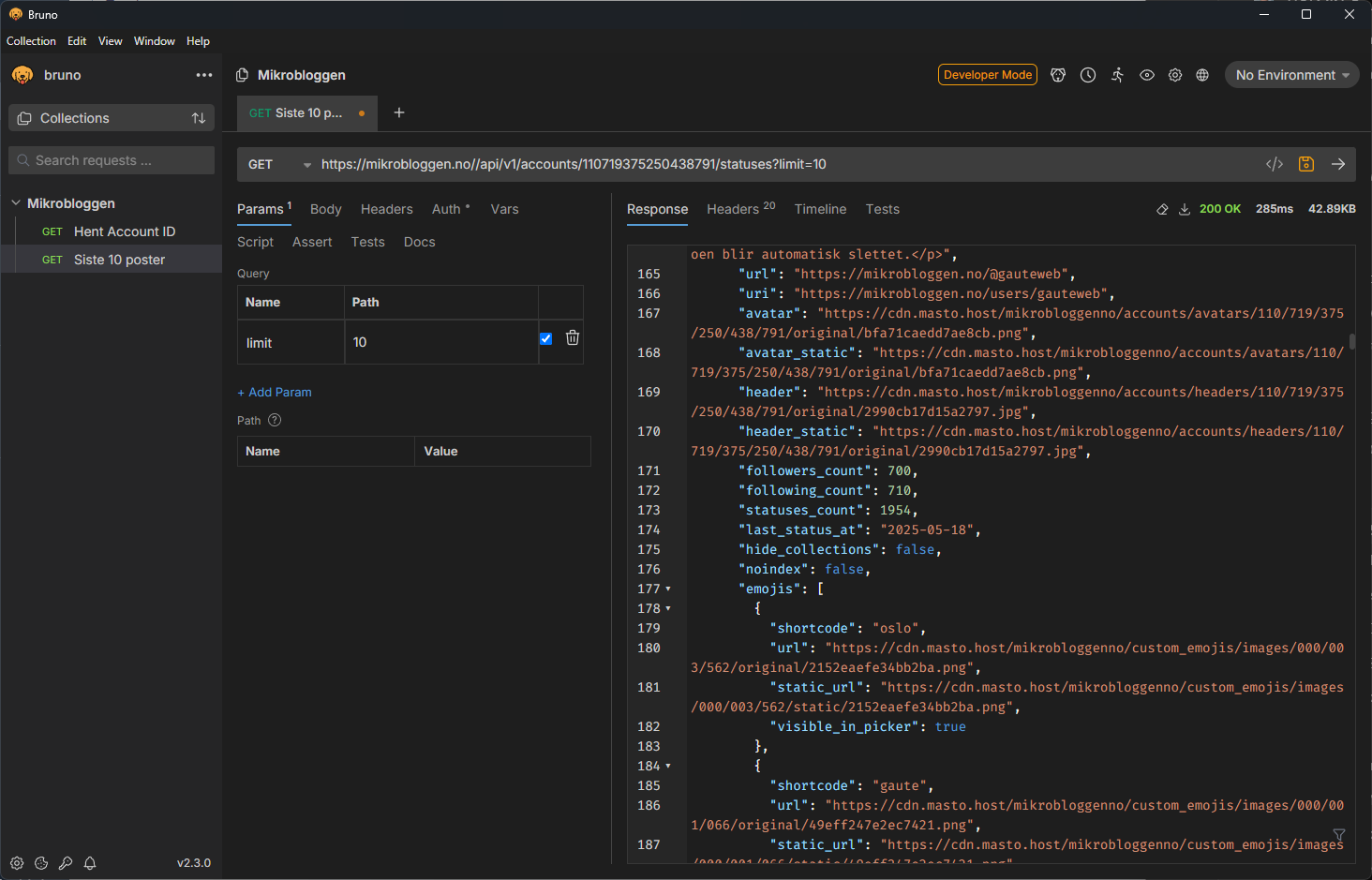Viewport: 1372px width, 880px height.
Task: Click the 42.89KB response size
Action: point(1332,209)
